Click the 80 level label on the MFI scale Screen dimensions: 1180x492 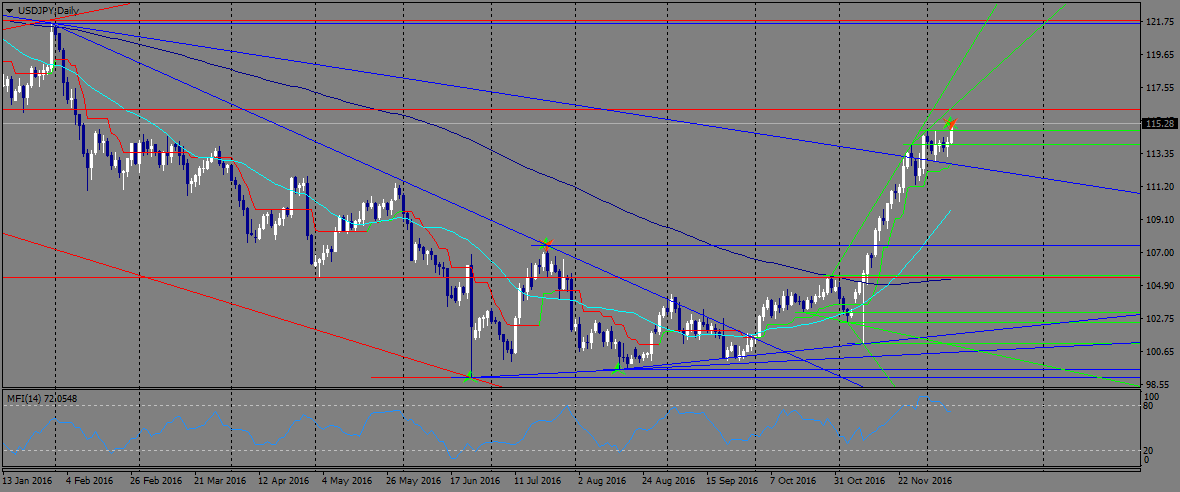(x=1148, y=406)
